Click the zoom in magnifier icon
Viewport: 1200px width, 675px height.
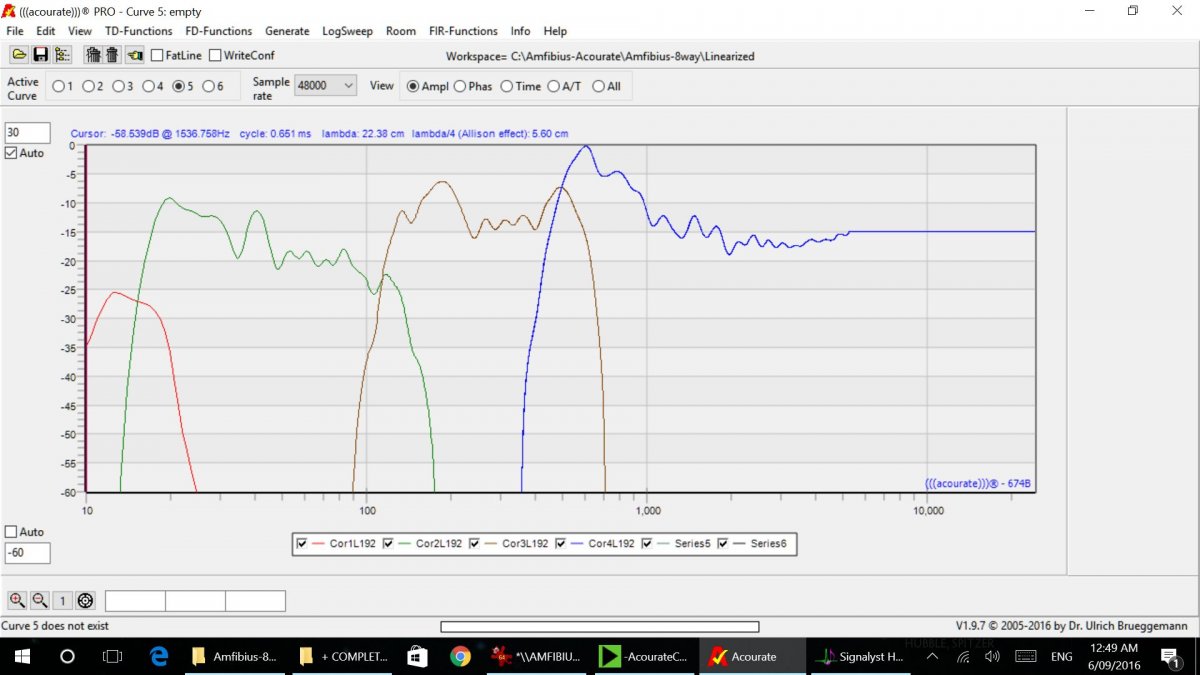pyautogui.click(x=17, y=600)
